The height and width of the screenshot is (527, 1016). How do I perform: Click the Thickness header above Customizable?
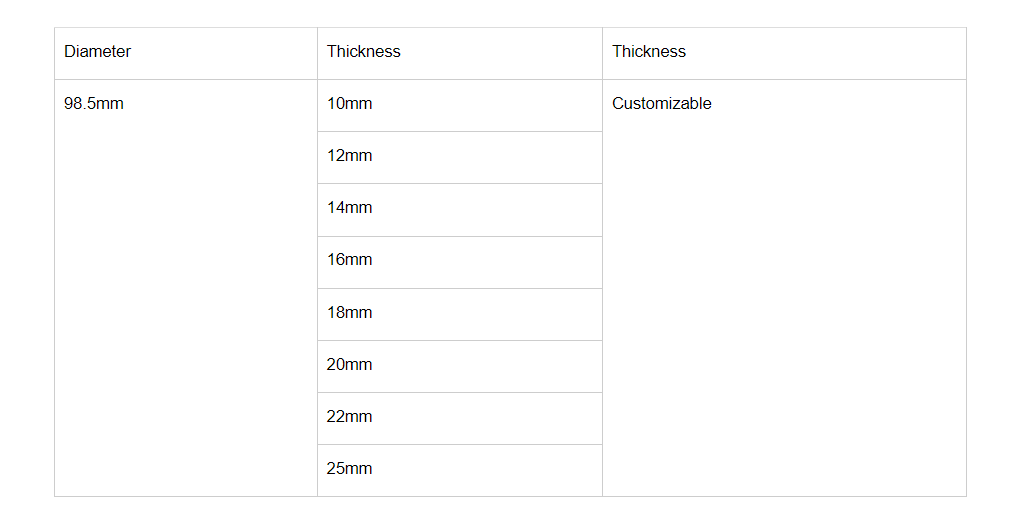(649, 52)
